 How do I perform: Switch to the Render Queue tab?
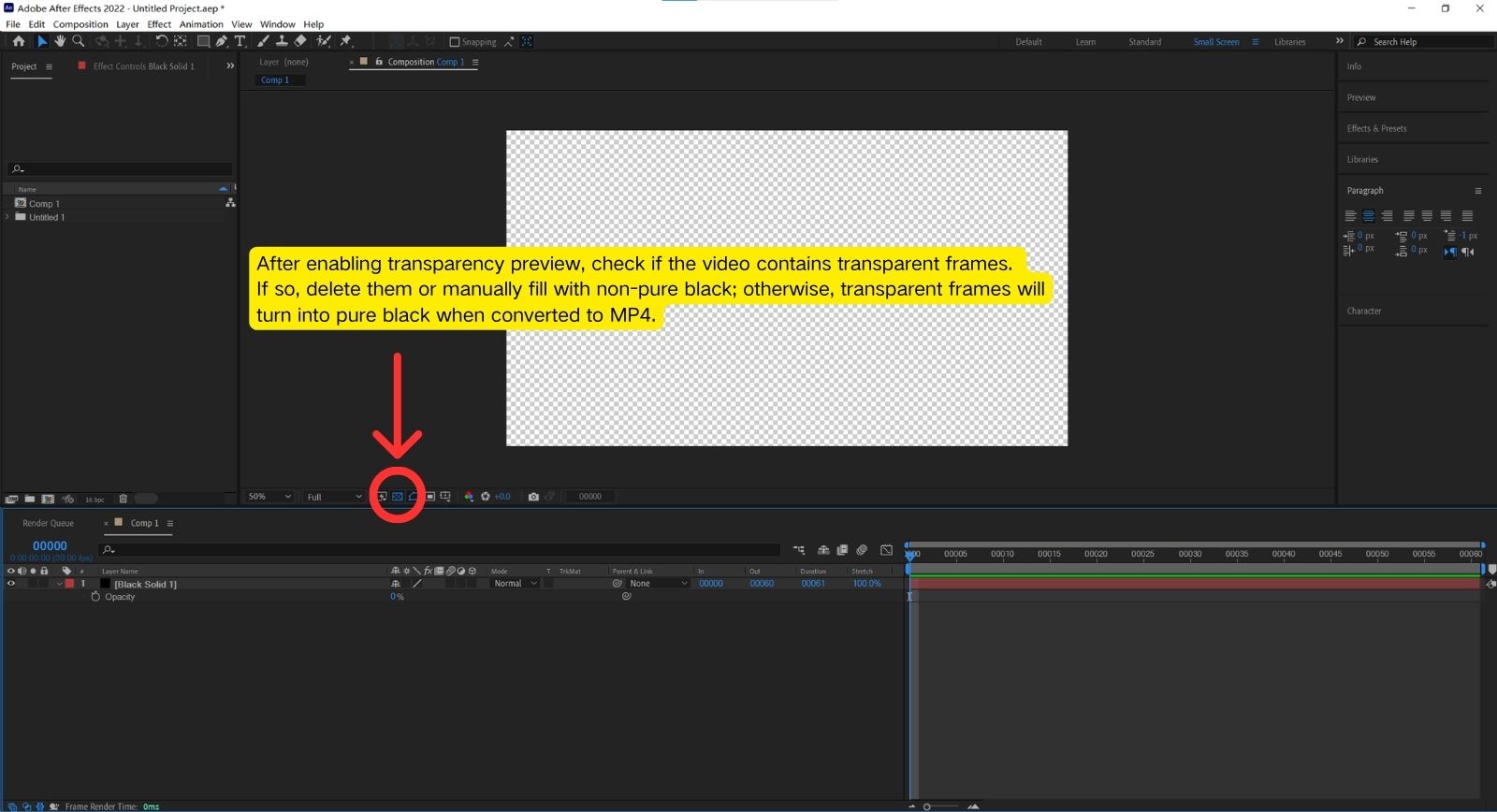click(x=48, y=523)
